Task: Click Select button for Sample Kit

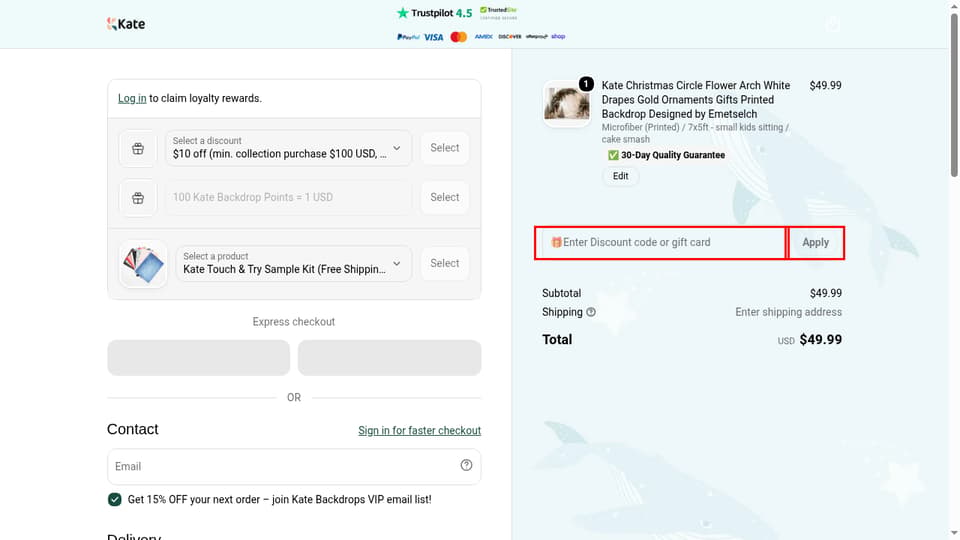Action: tap(444, 263)
